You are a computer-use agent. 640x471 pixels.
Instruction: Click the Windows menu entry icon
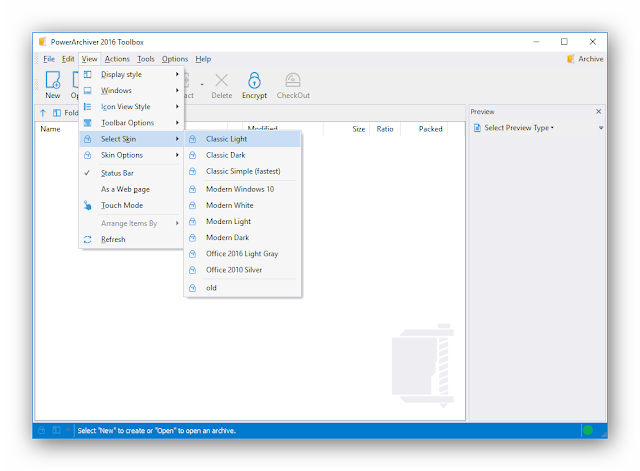[87, 91]
